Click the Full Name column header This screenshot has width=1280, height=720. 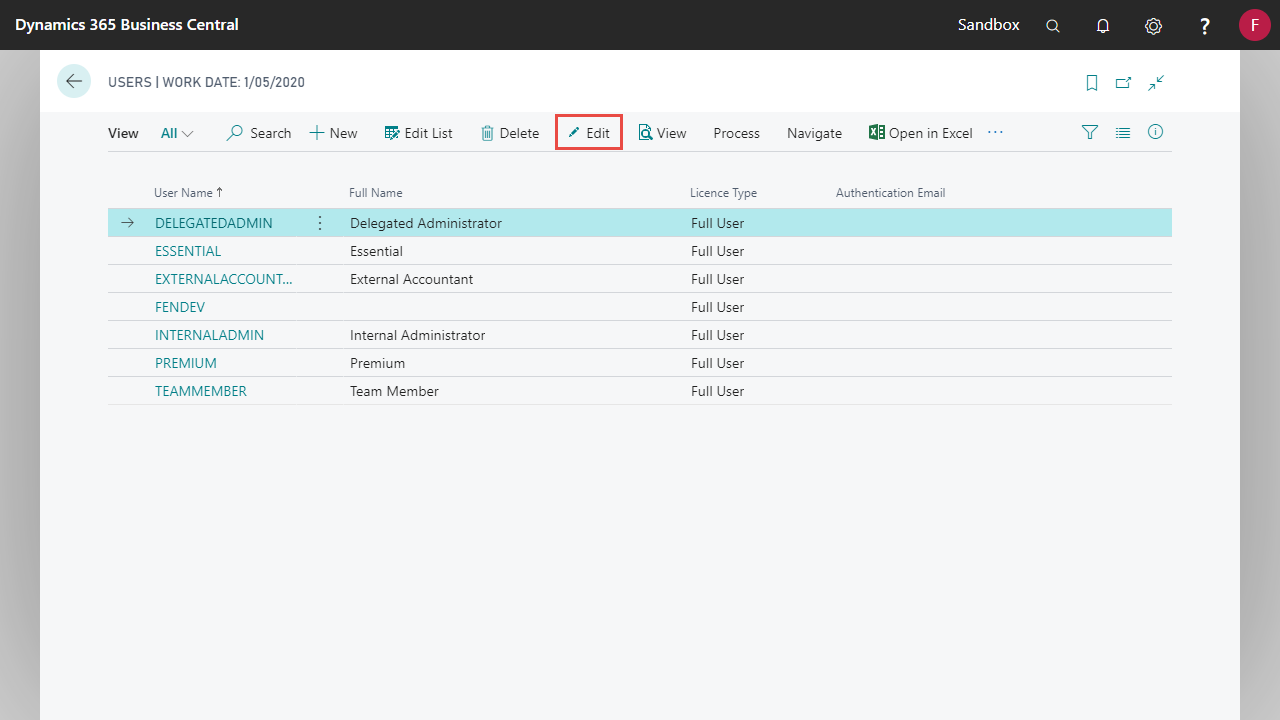(376, 193)
